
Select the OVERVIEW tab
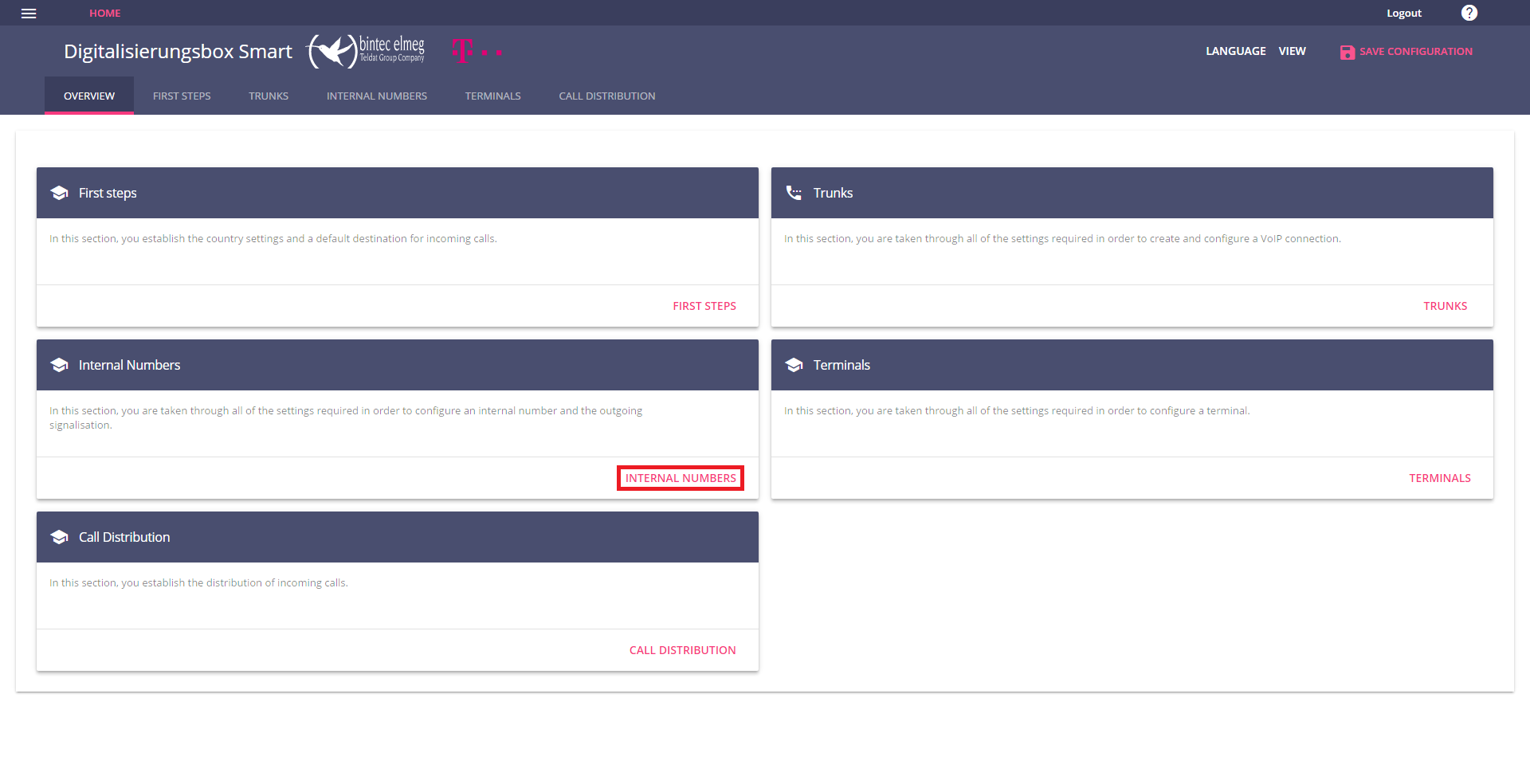(x=89, y=96)
